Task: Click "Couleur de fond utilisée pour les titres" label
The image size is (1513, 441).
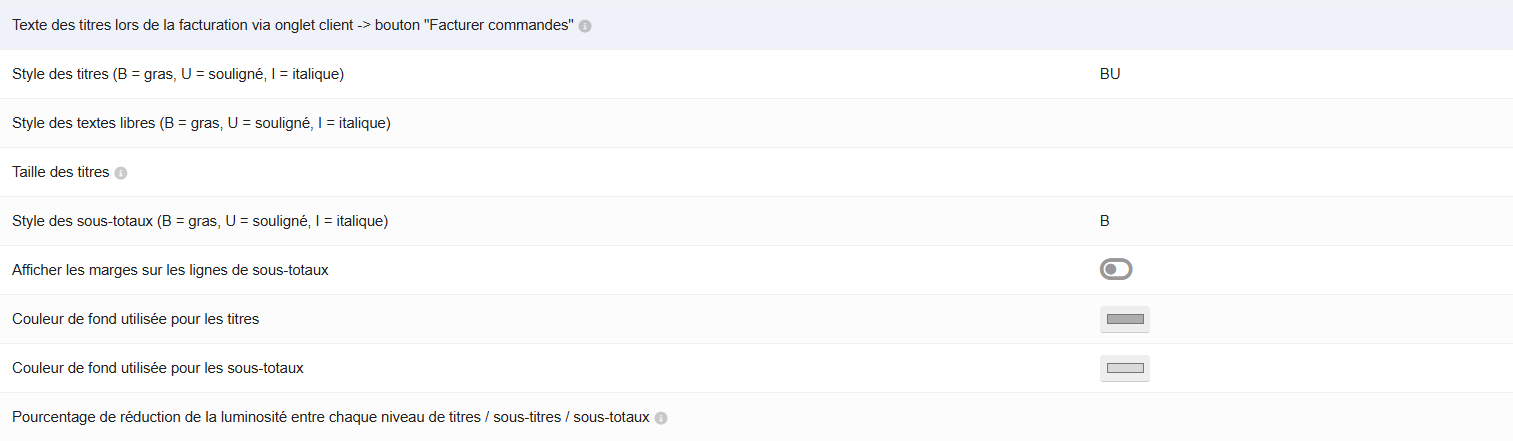Action: click(x=136, y=319)
